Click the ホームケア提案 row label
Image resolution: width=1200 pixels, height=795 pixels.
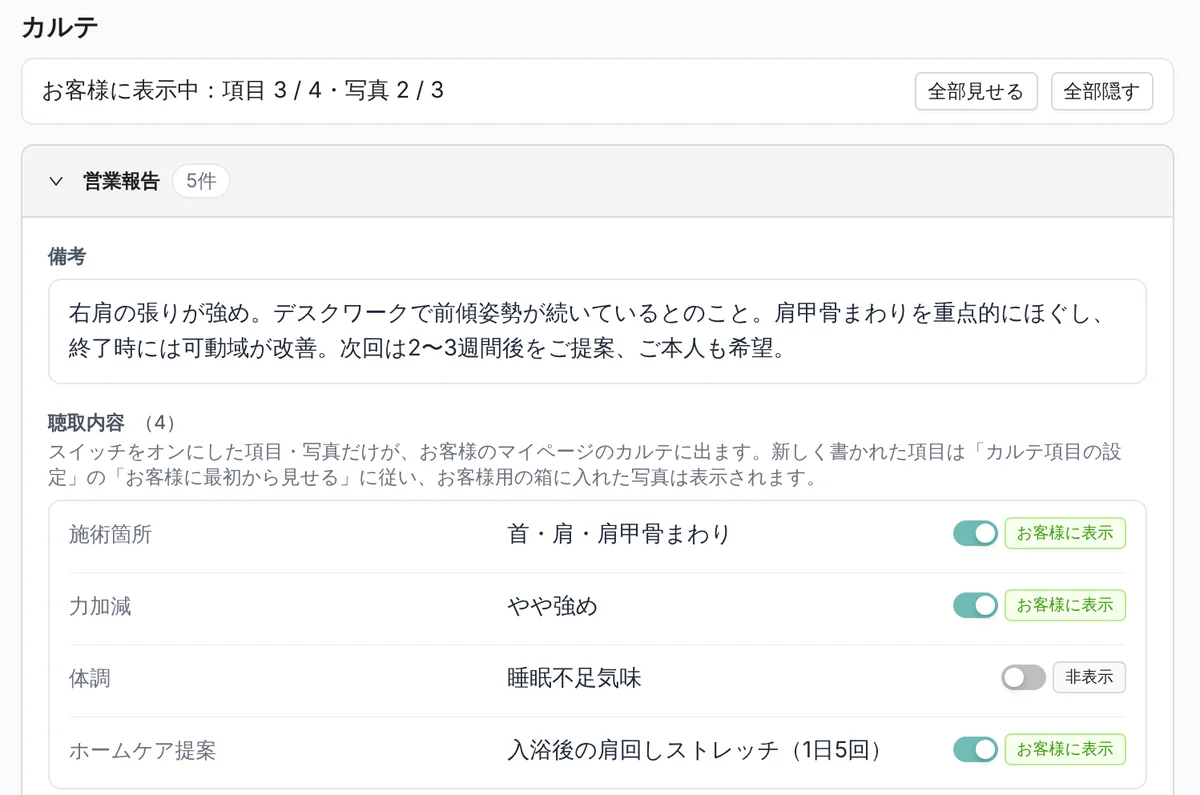142,750
